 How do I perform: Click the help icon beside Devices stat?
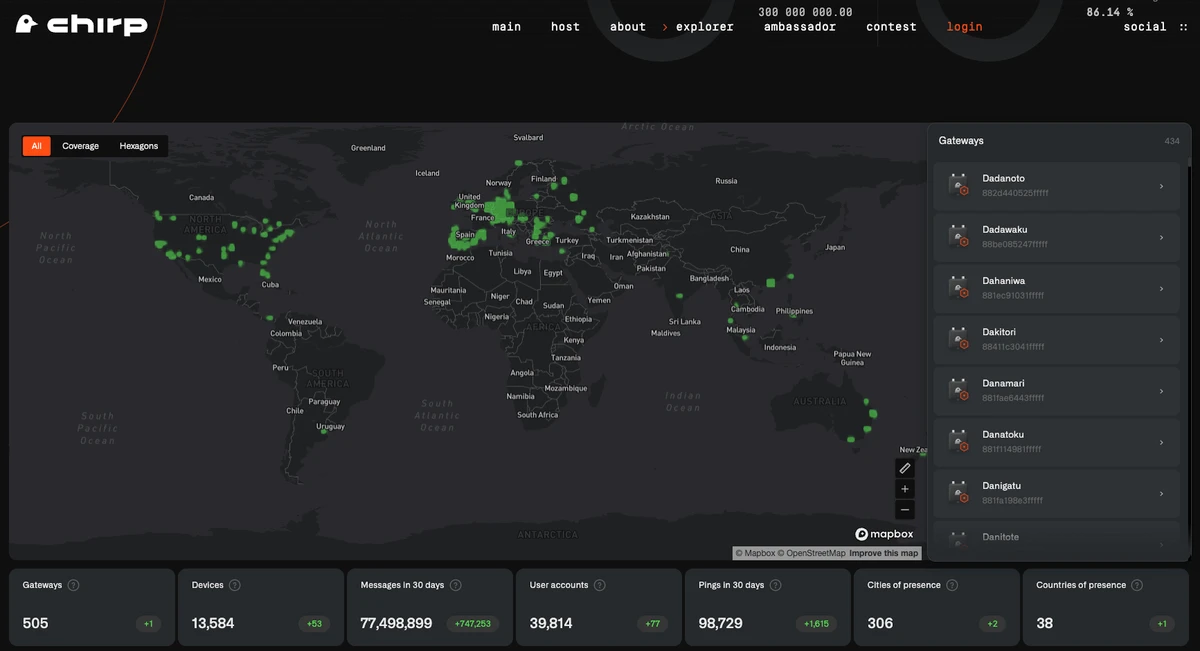pos(234,585)
